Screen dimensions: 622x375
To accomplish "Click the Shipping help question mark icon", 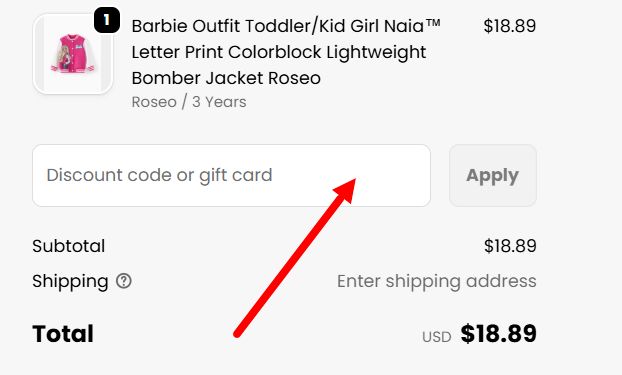I will (x=124, y=281).
